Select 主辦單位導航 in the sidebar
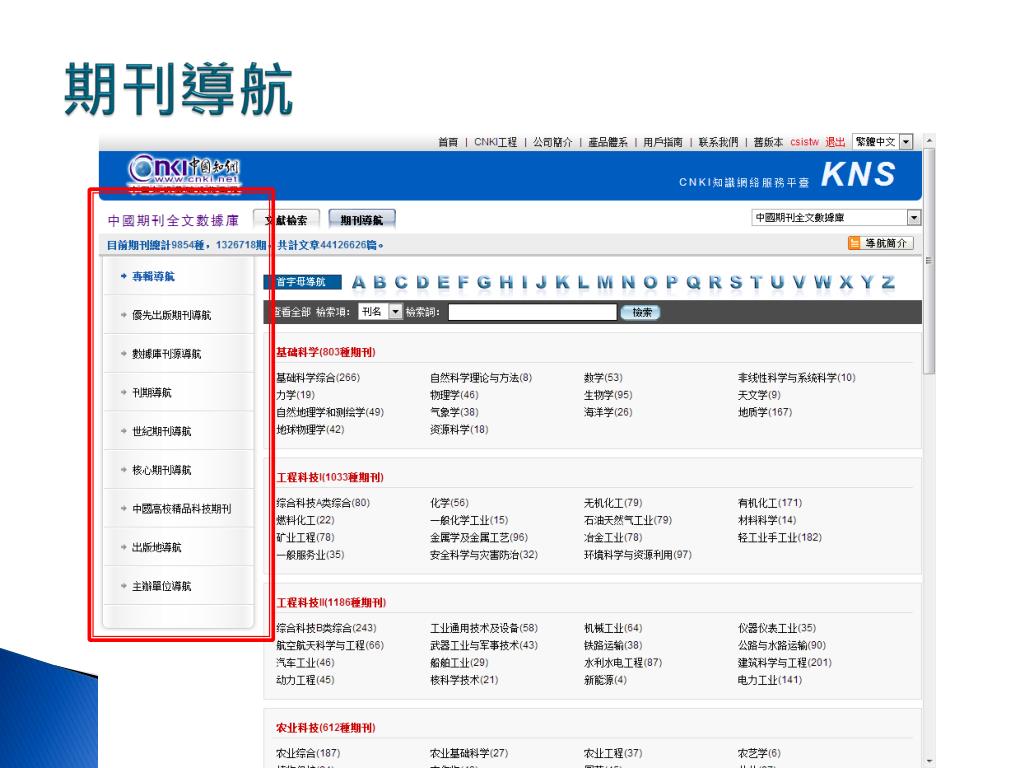 click(161, 586)
